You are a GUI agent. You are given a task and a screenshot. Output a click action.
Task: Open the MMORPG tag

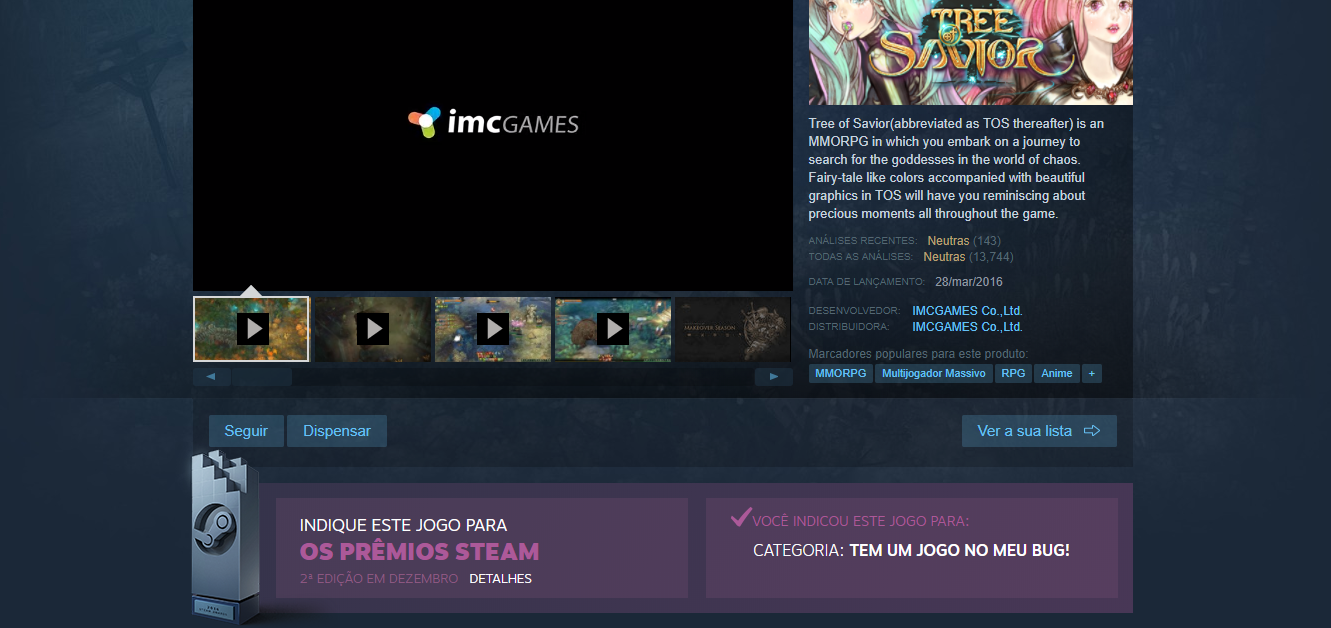(841, 373)
